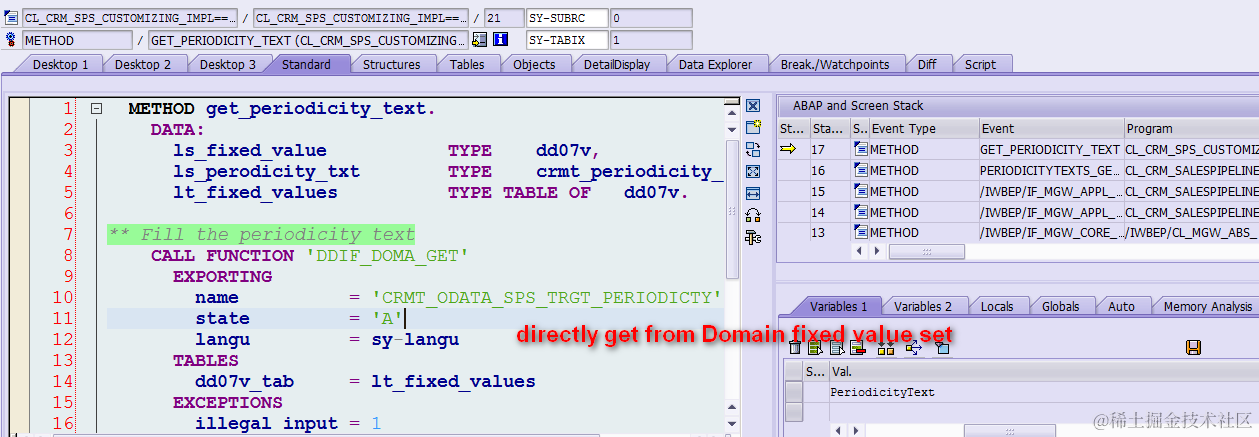Click the METHOD icon in stack row 16

[x=860, y=170]
